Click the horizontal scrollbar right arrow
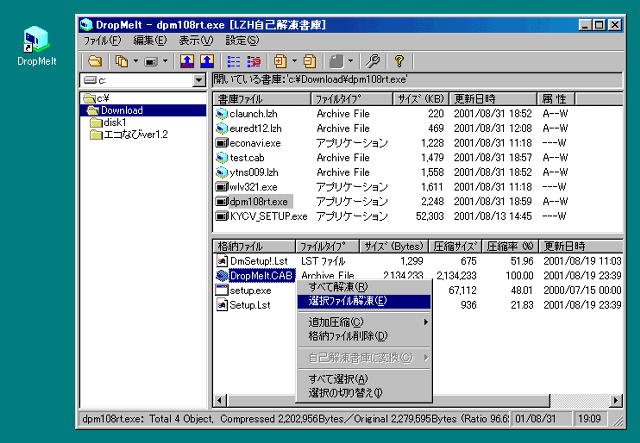640x443 pixels. (x=616, y=401)
